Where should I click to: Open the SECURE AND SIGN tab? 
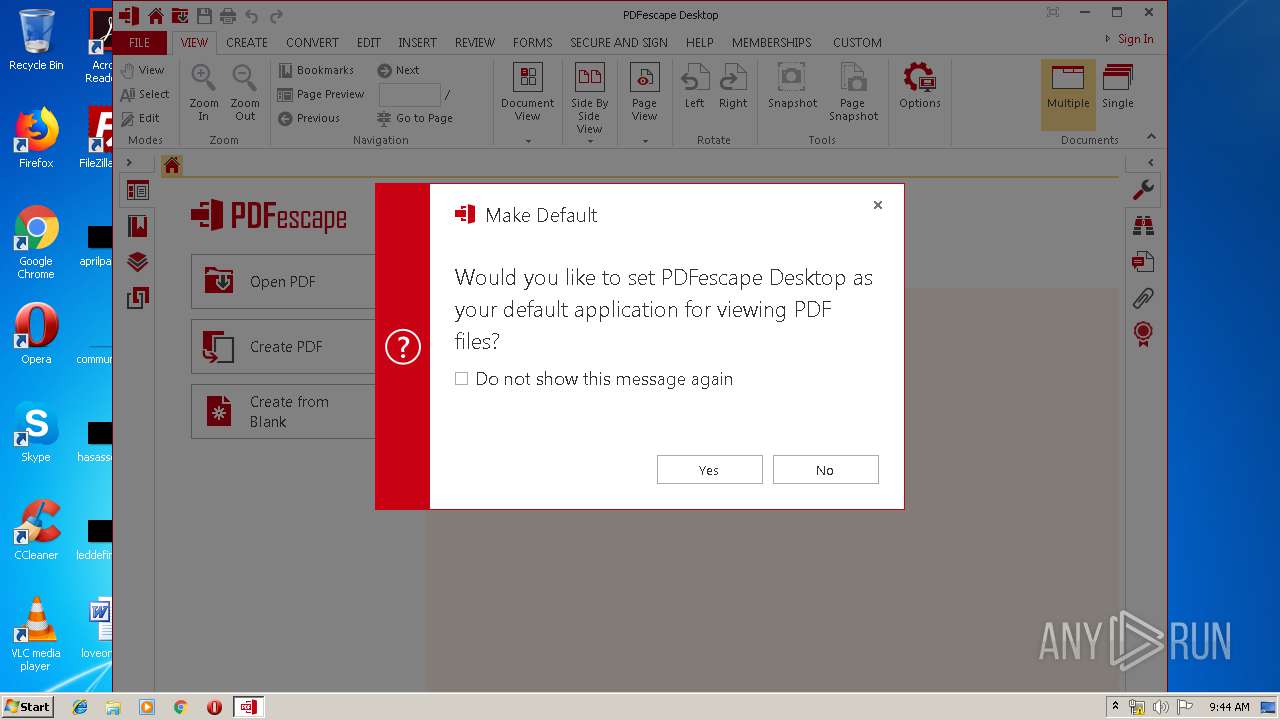(x=619, y=42)
